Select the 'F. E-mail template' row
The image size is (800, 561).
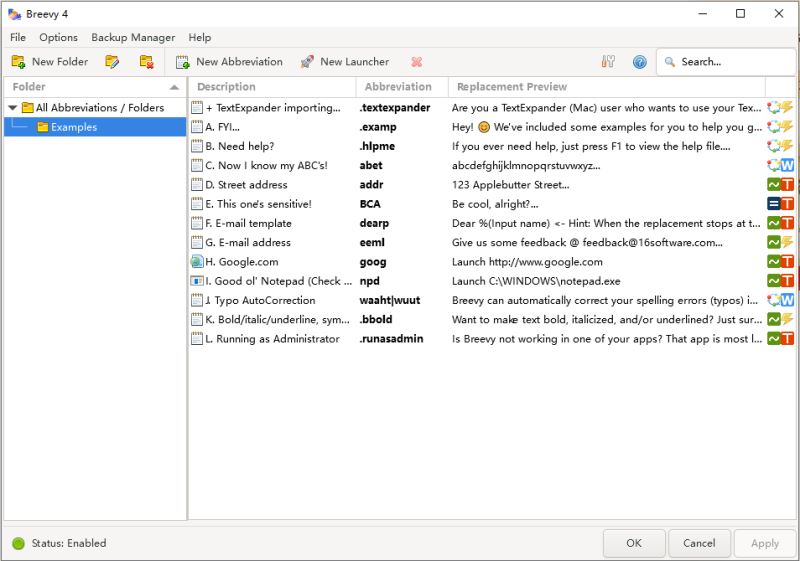point(492,223)
